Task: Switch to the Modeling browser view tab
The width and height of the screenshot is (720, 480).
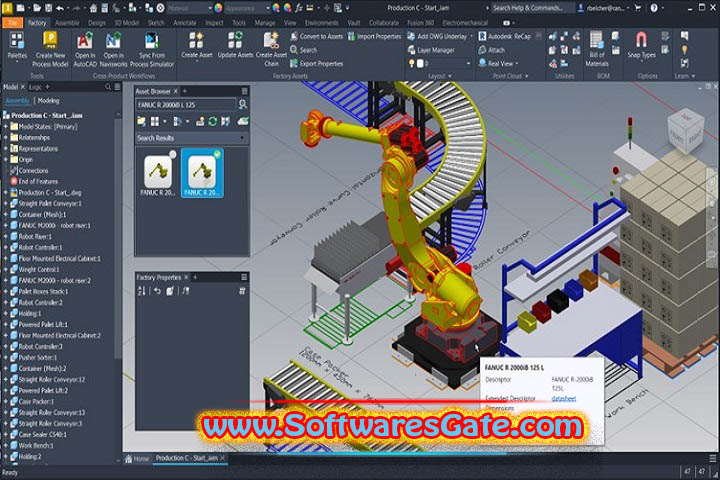Action: [48, 101]
